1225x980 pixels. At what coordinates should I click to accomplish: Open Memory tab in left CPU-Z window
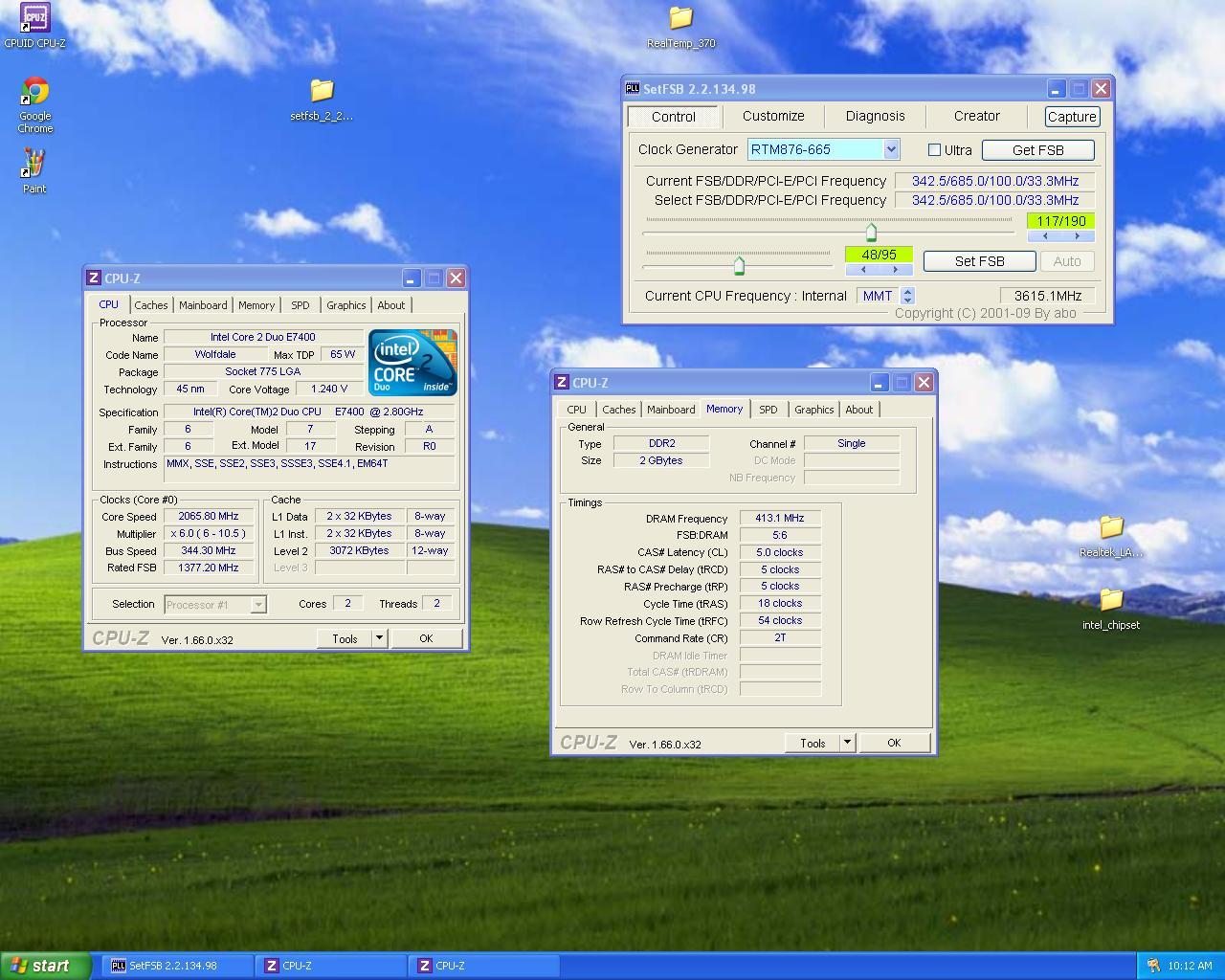(x=256, y=305)
